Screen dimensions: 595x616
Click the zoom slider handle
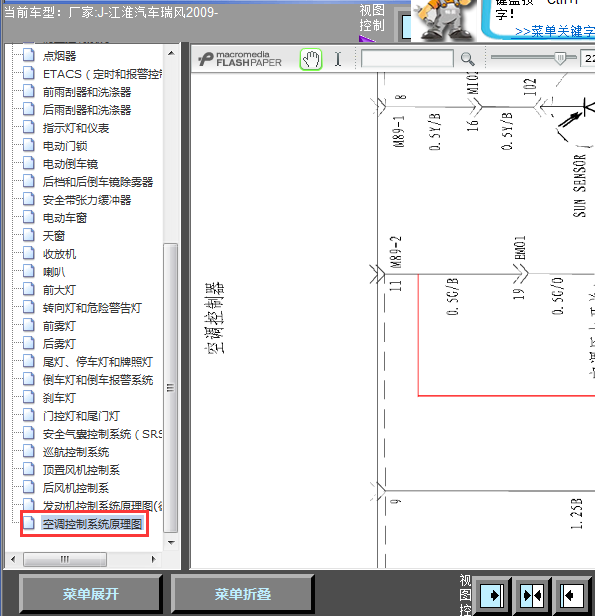pos(560,58)
